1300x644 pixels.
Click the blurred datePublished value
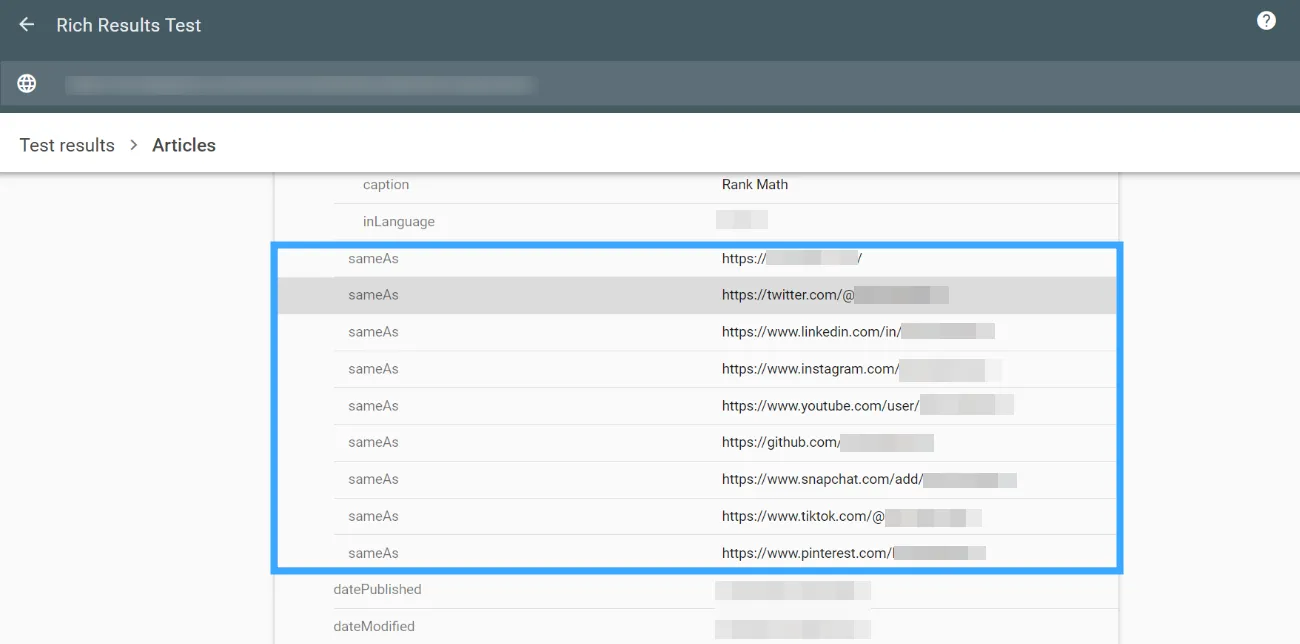pos(793,590)
